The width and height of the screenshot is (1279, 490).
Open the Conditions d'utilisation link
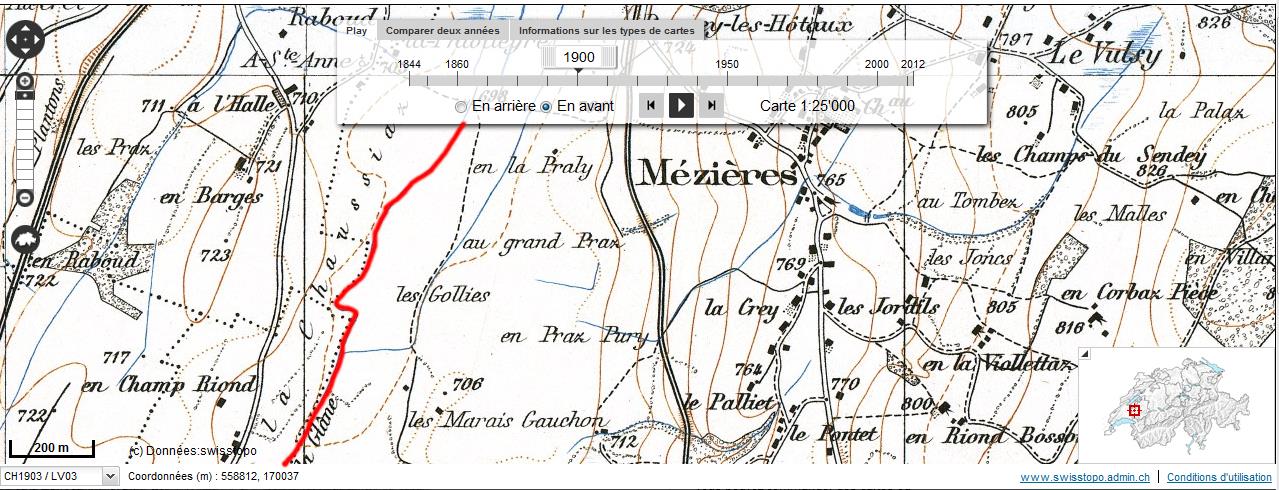click(1219, 478)
